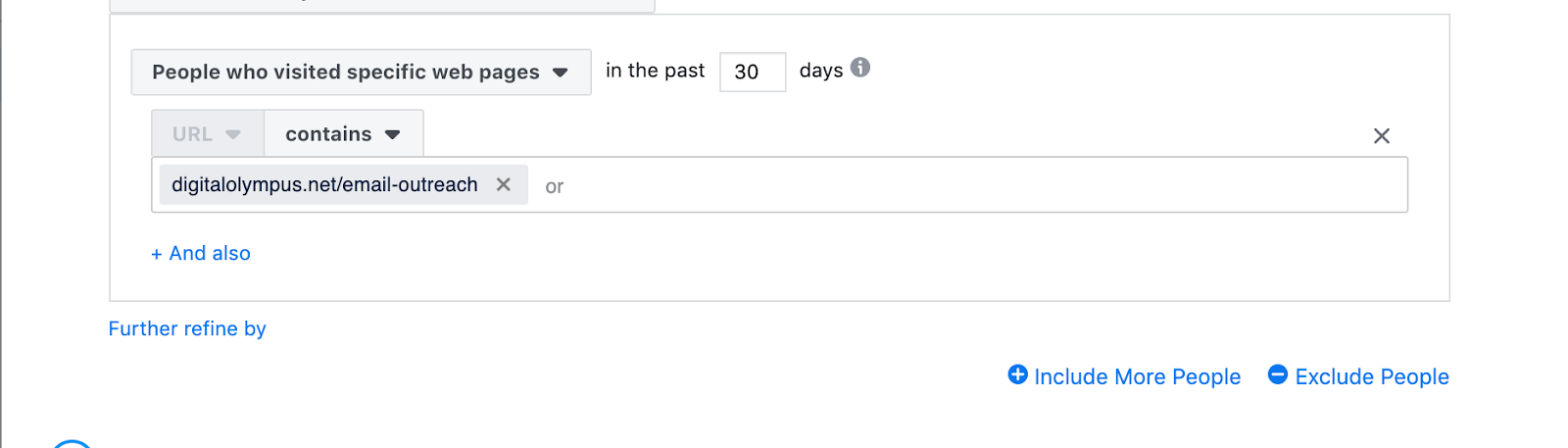Click the gray caret beside URL
1568x448 pixels.
tap(233, 134)
